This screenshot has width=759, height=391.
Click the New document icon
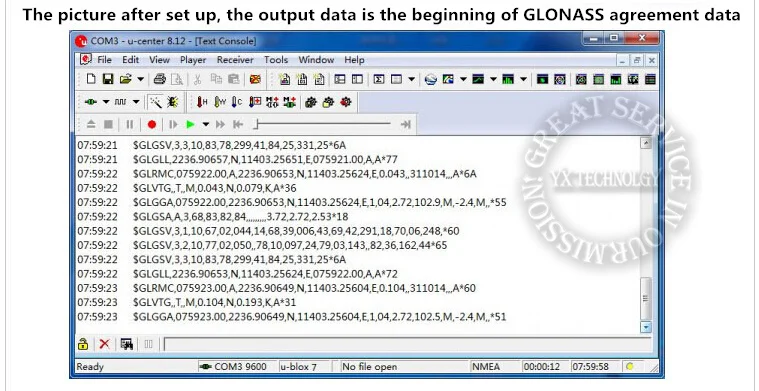(91, 79)
